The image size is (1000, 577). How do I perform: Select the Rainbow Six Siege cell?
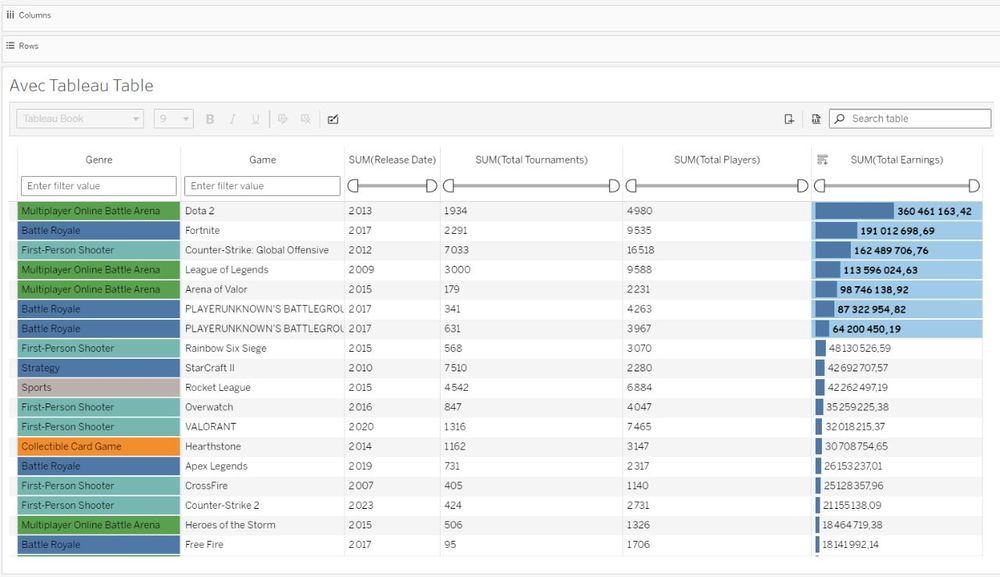click(x=263, y=349)
